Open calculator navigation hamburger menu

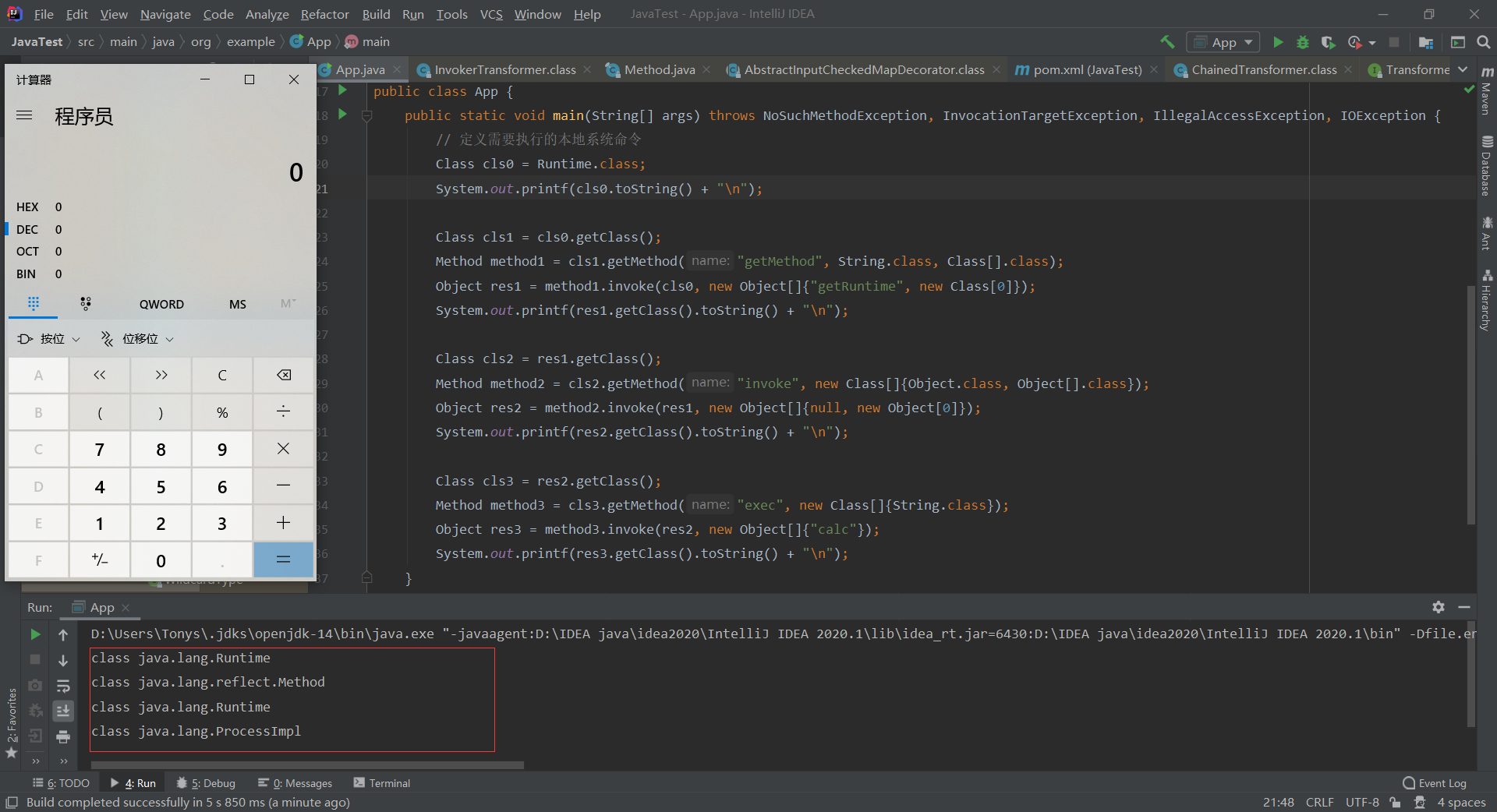(24, 115)
